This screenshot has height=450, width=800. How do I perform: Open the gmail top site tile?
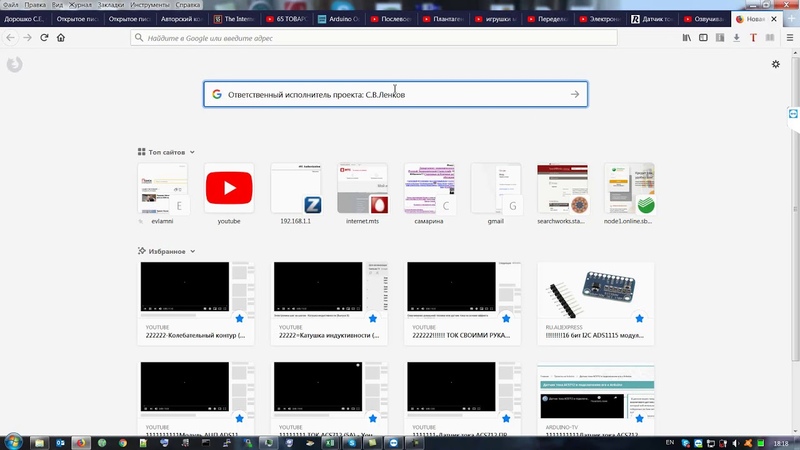tap(495, 189)
